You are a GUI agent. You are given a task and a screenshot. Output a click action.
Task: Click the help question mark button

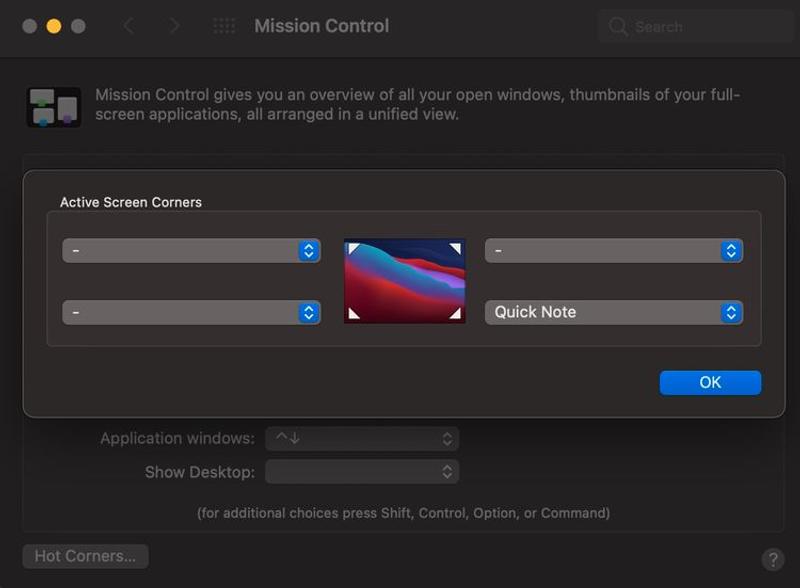[x=772, y=559]
